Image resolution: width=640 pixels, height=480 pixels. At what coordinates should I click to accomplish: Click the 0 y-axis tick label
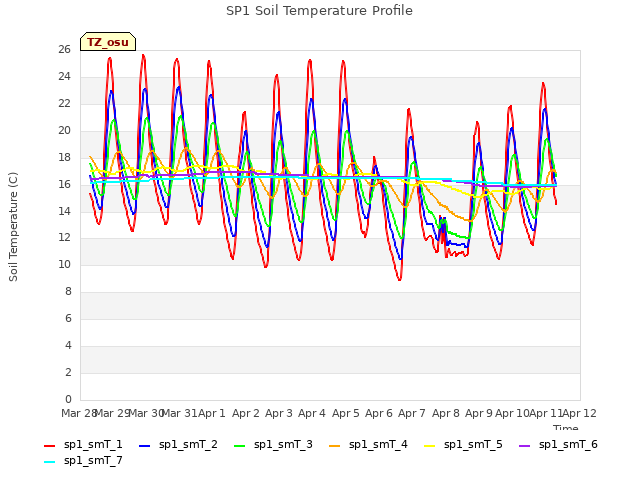tap(68, 399)
